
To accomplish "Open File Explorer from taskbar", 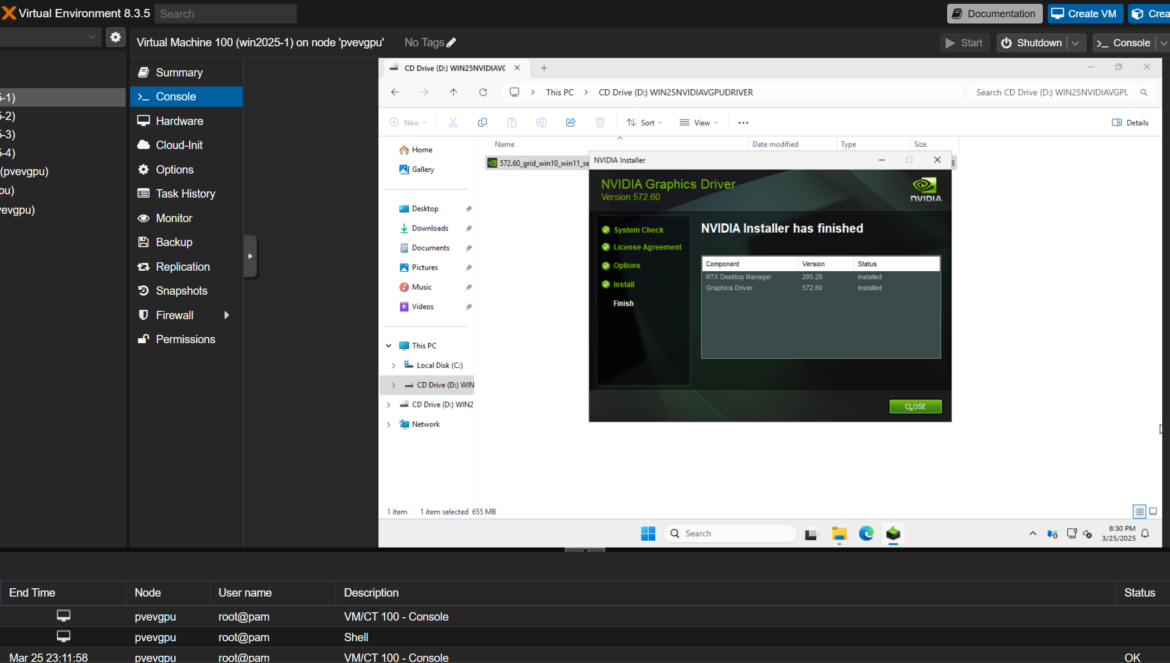I will (839, 533).
